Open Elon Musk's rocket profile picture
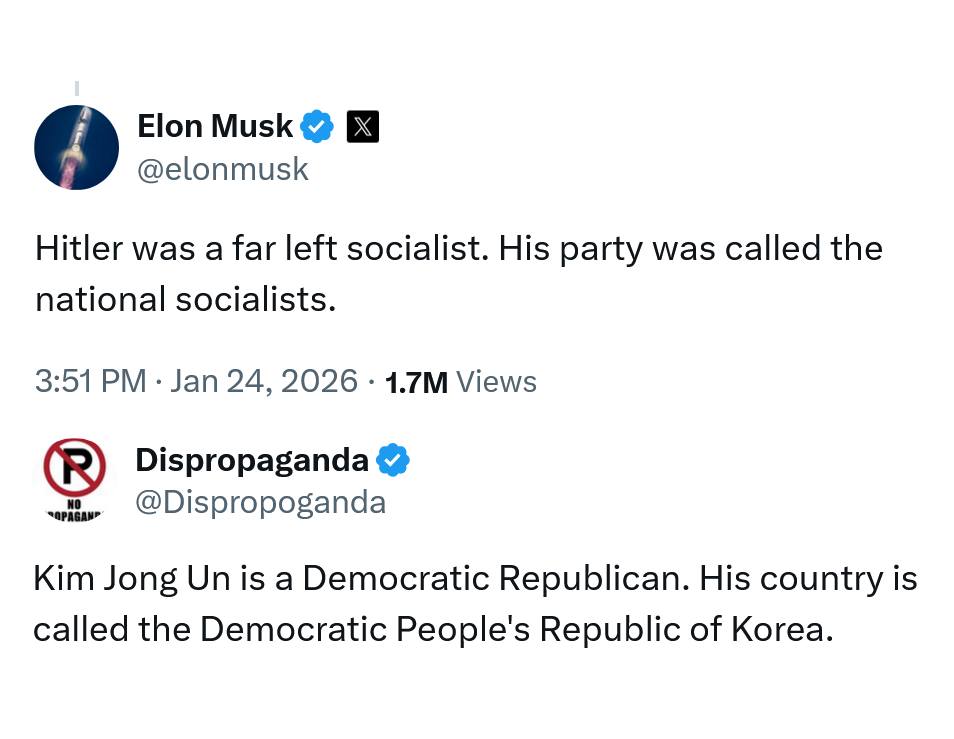The width and height of the screenshot is (954, 739). [x=76, y=147]
